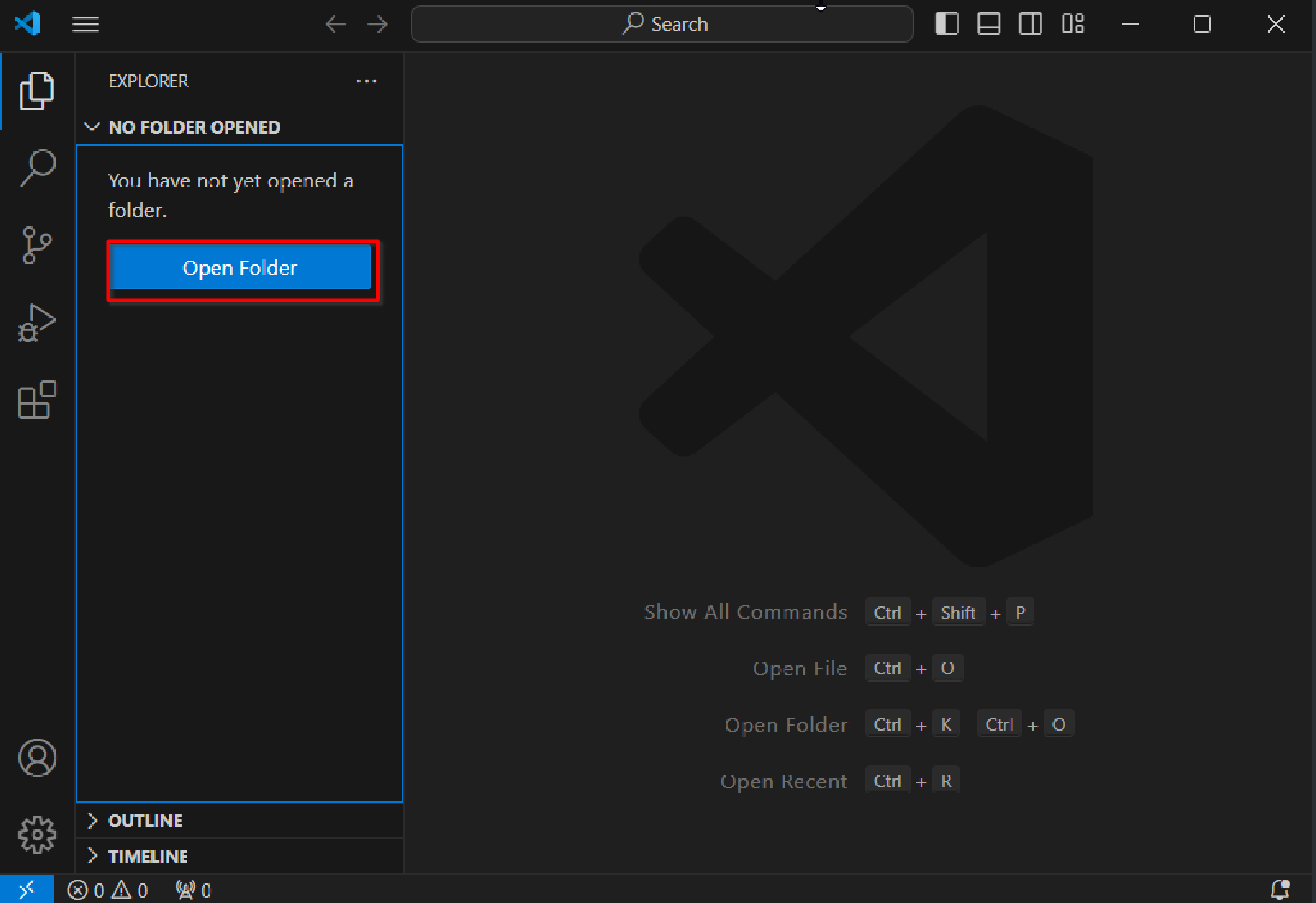
Task: Open the remote window indicator
Action: click(x=27, y=890)
